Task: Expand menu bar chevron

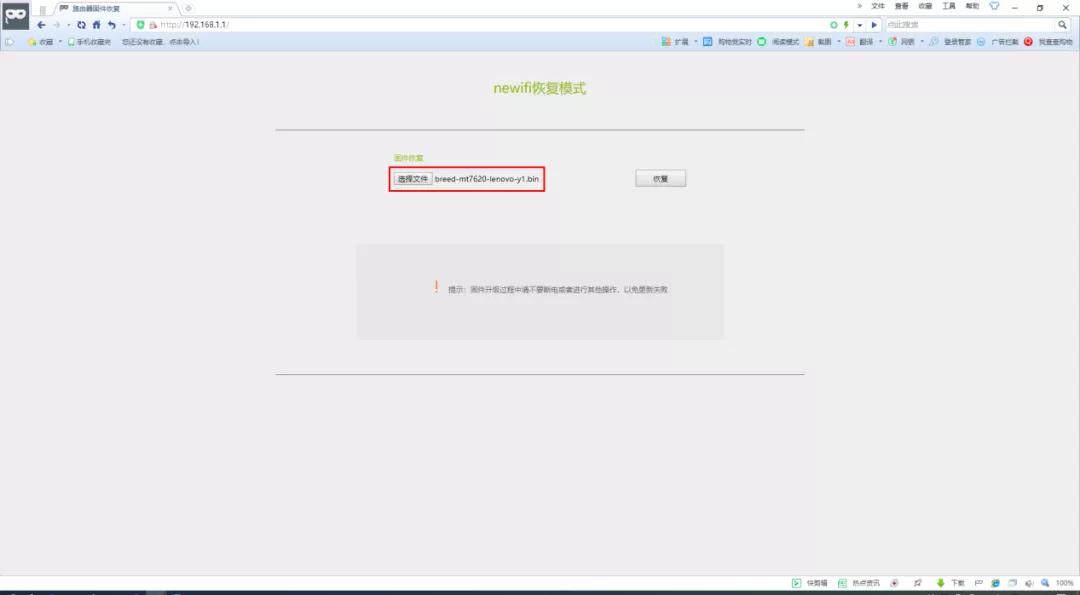Action: pos(860,6)
